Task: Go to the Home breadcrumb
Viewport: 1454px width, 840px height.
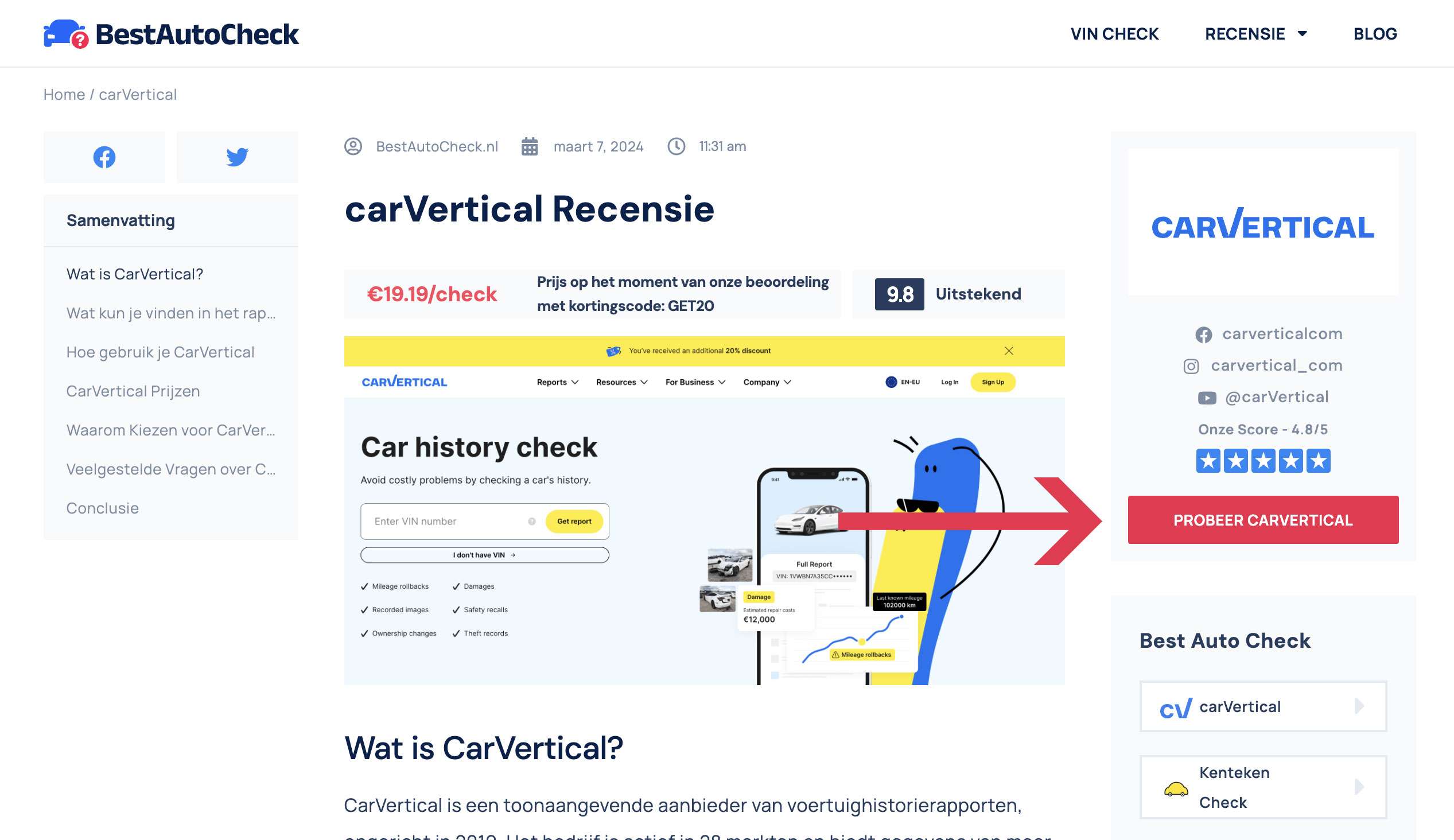Action: (x=64, y=95)
